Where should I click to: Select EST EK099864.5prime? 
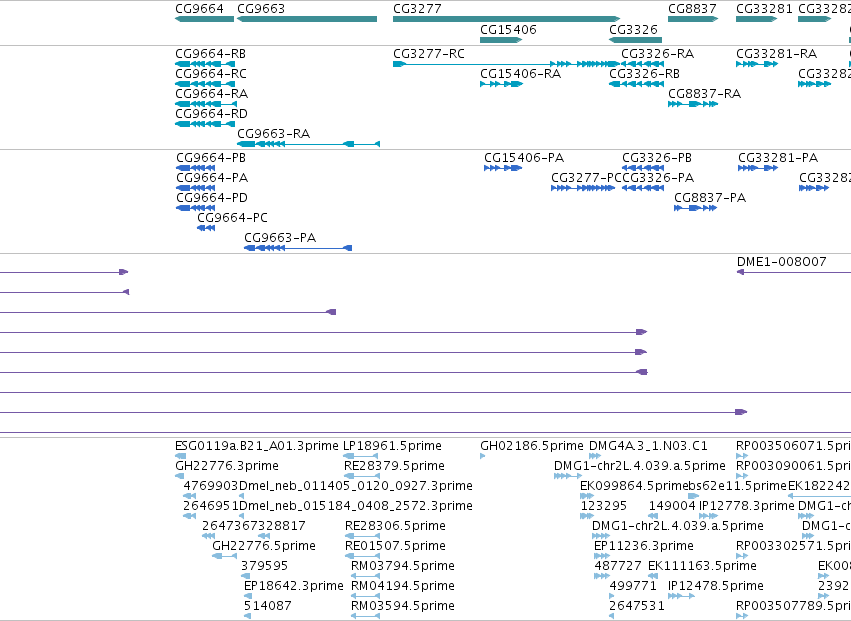click(634, 486)
